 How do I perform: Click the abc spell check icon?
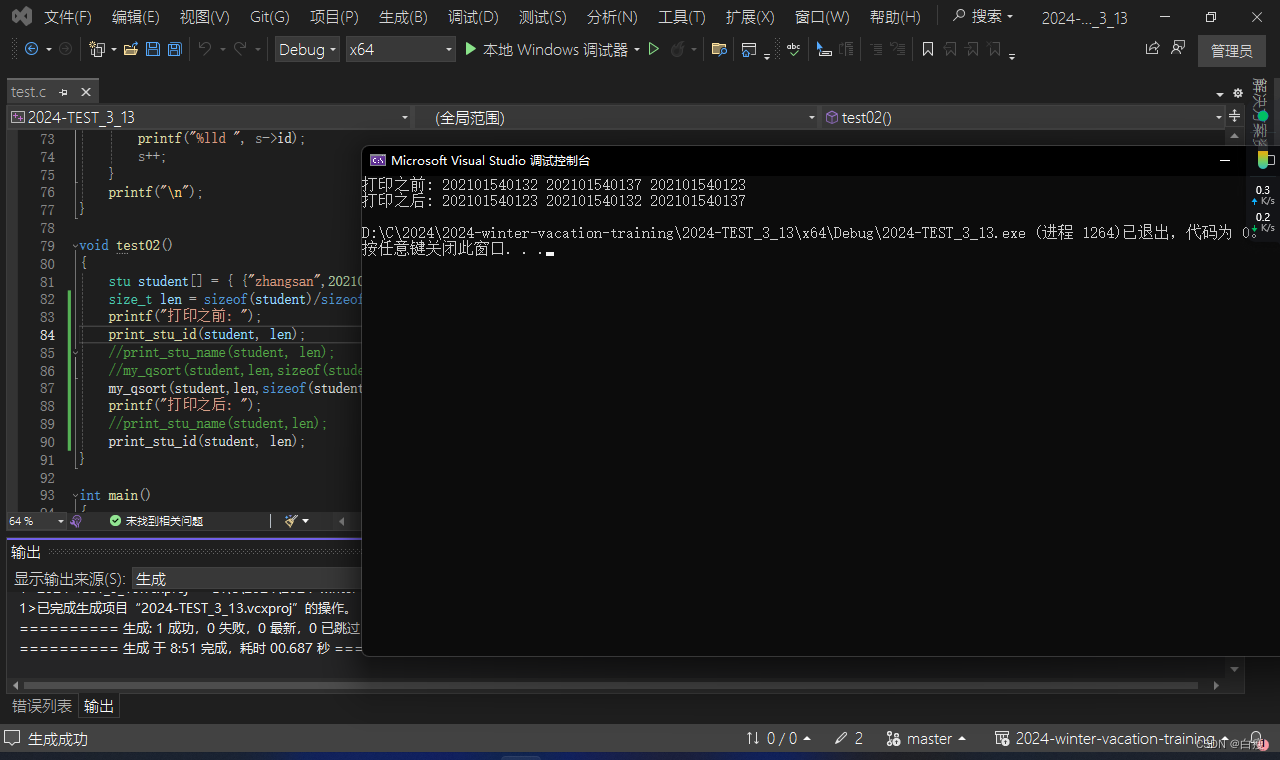793,49
